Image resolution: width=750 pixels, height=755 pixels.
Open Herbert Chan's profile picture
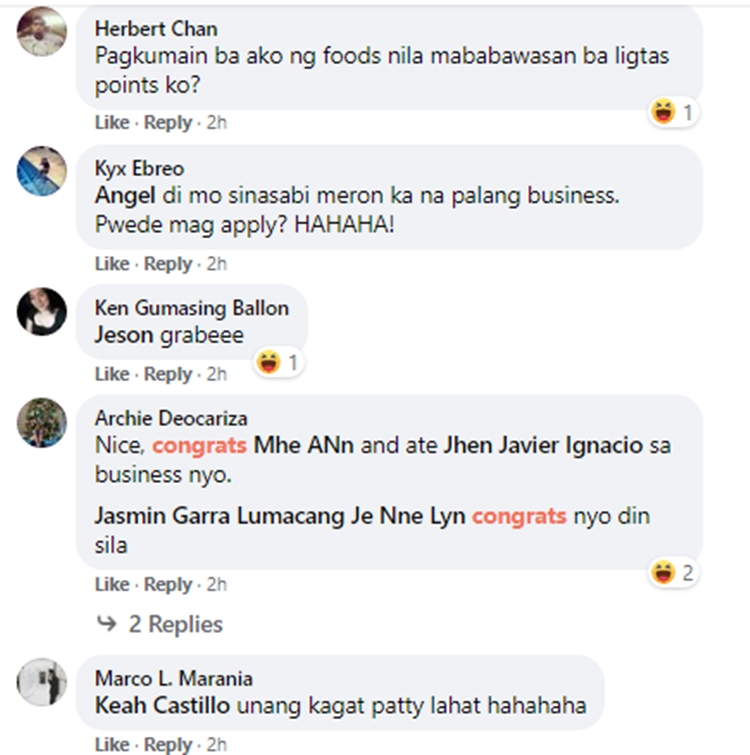[42, 31]
